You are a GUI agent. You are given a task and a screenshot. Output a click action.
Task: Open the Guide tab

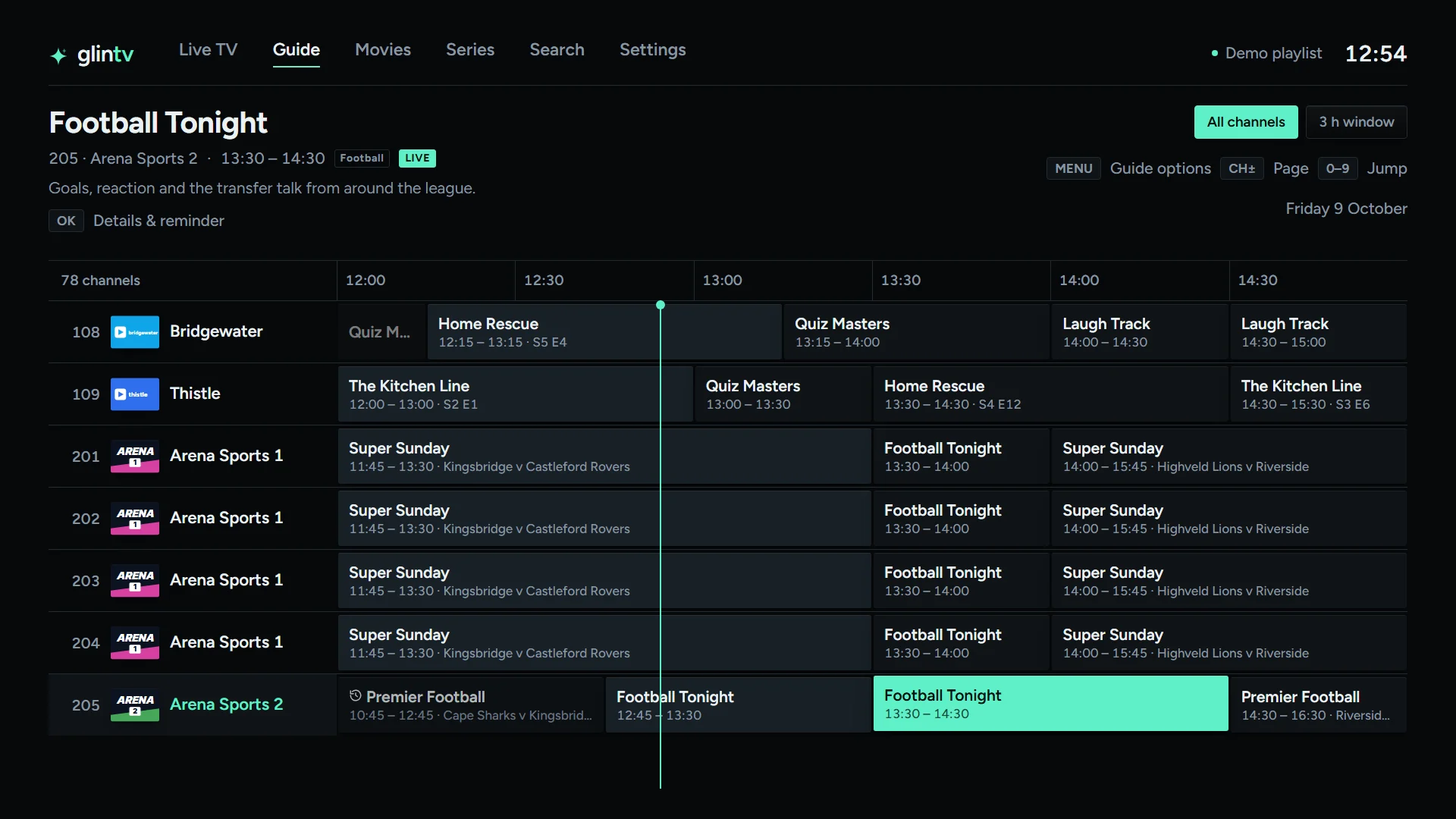297,50
